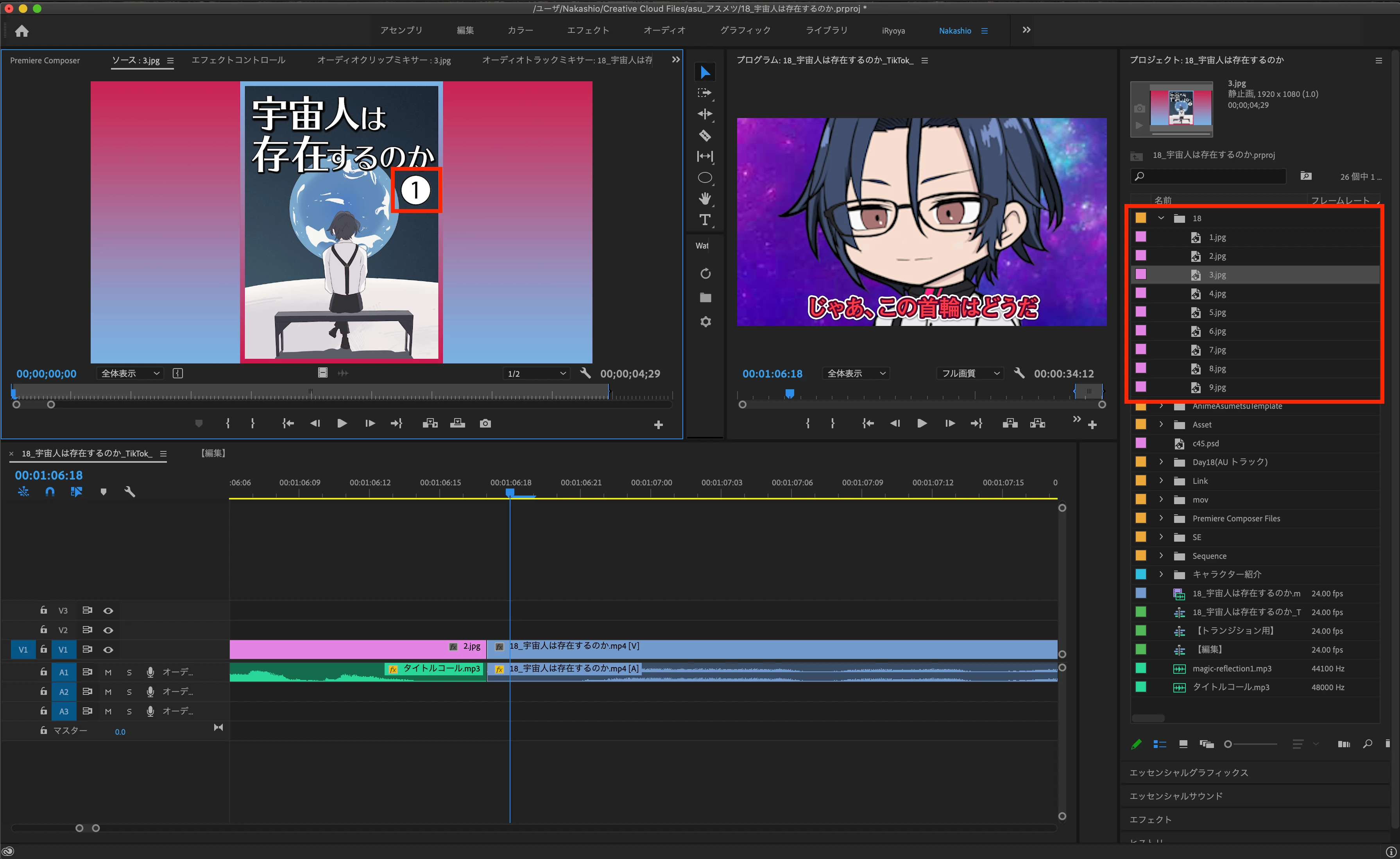Select the Hand tool
This screenshot has height=859, width=1400.
(705, 198)
